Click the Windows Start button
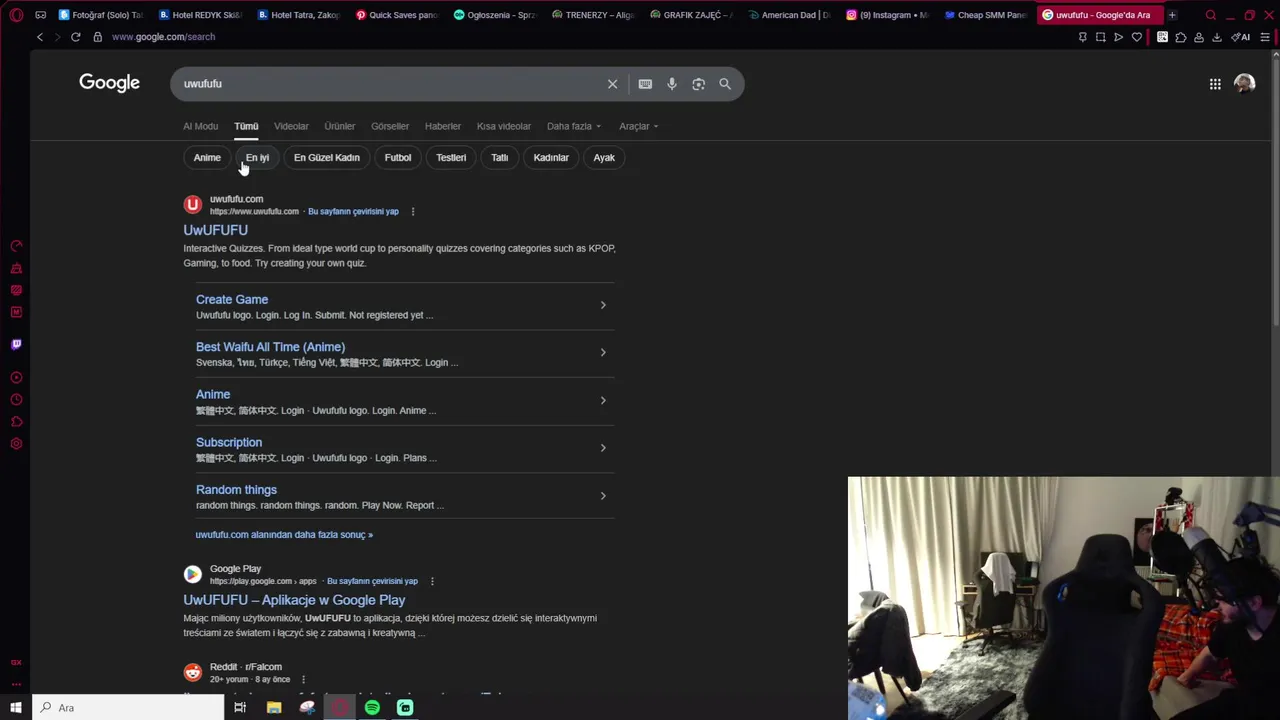 16,708
